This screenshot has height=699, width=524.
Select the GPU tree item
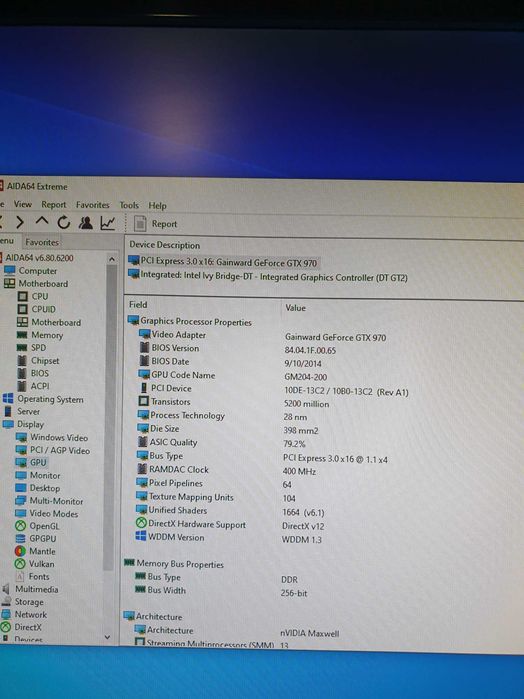pos(31,462)
